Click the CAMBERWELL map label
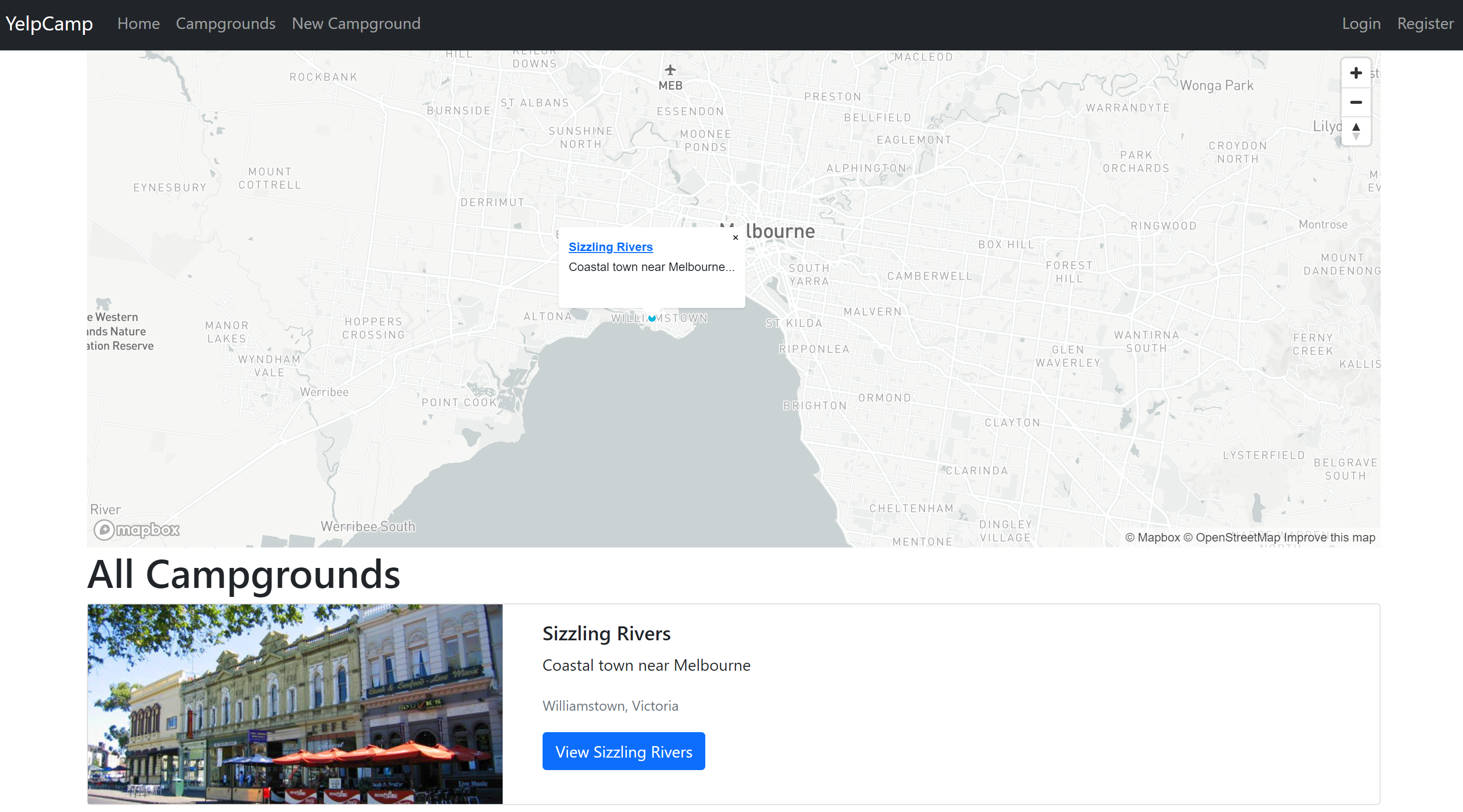This screenshot has width=1463, height=812. point(930,276)
